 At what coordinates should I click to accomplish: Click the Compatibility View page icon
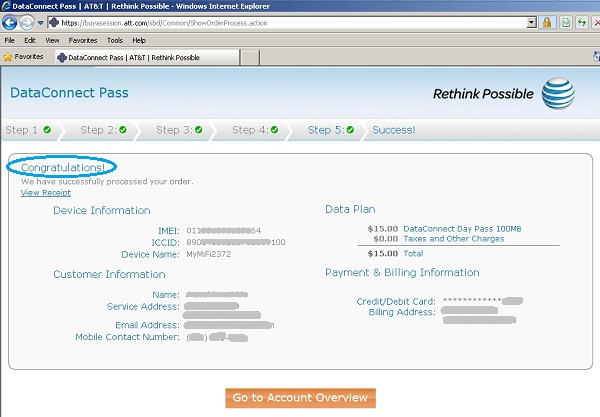[x=566, y=23]
